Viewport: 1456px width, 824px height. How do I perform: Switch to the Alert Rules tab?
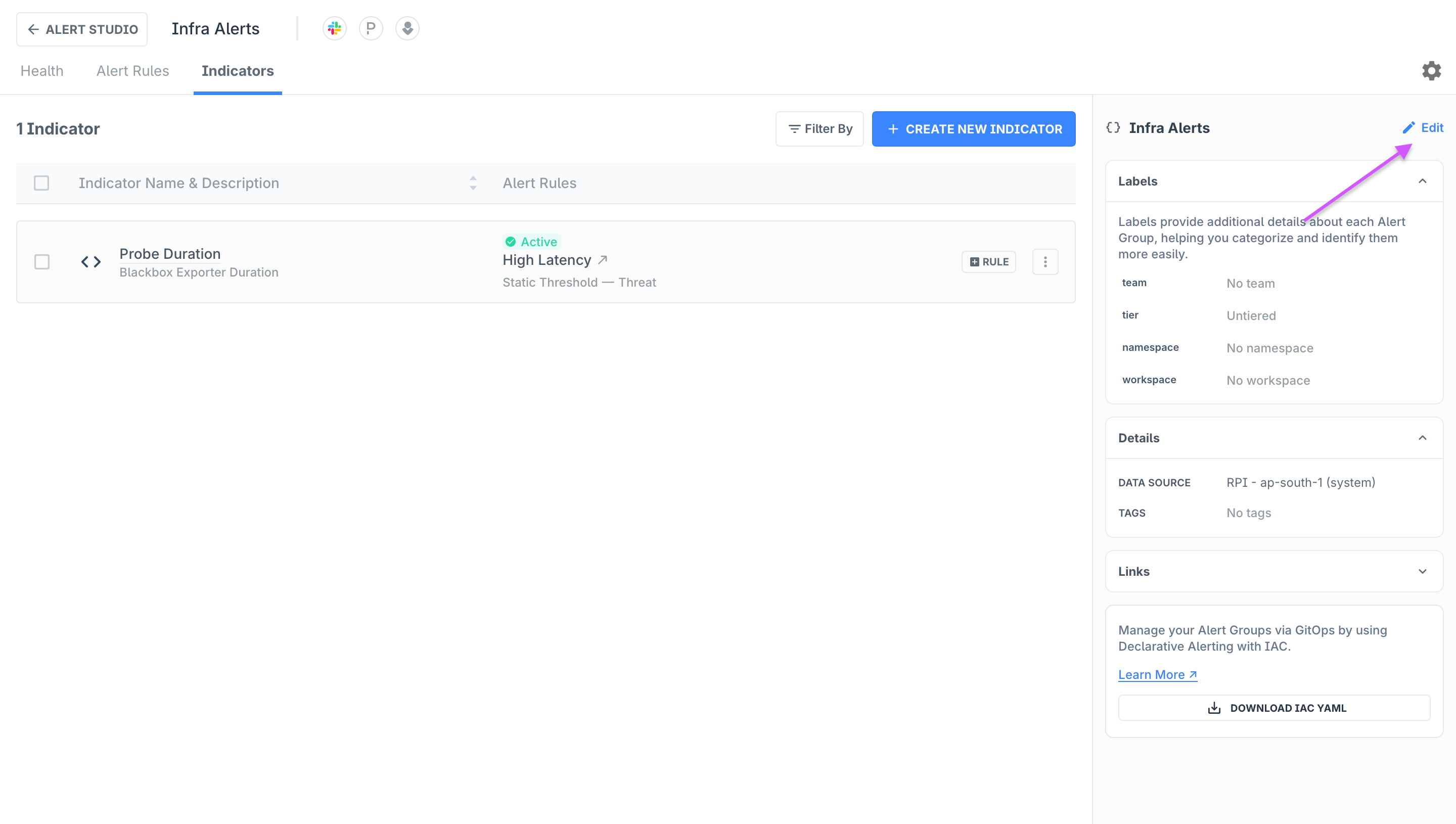133,71
